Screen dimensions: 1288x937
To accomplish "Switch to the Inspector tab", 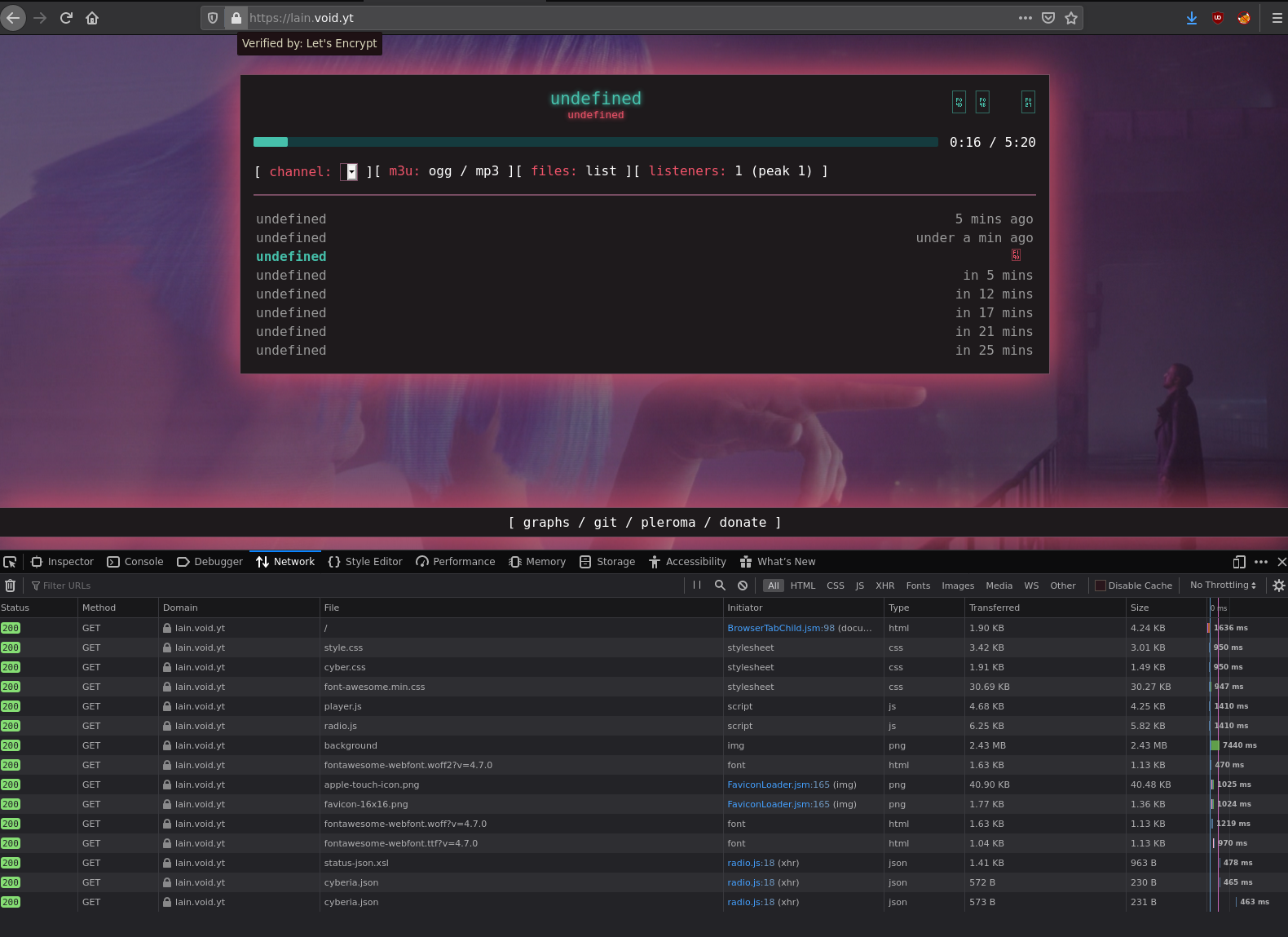I will 63,562.
